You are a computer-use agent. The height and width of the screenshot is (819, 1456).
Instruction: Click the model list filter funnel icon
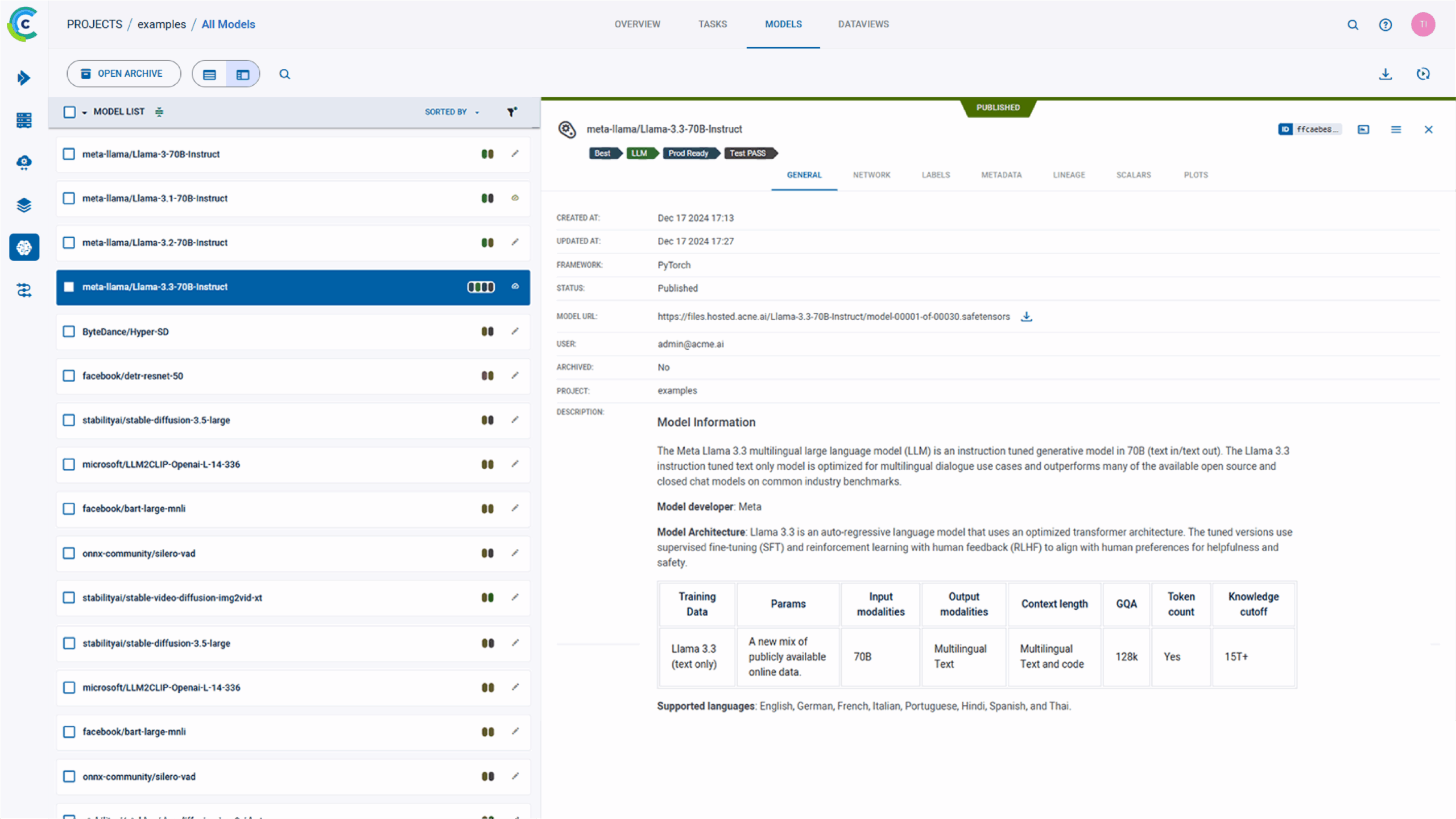(512, 112)
